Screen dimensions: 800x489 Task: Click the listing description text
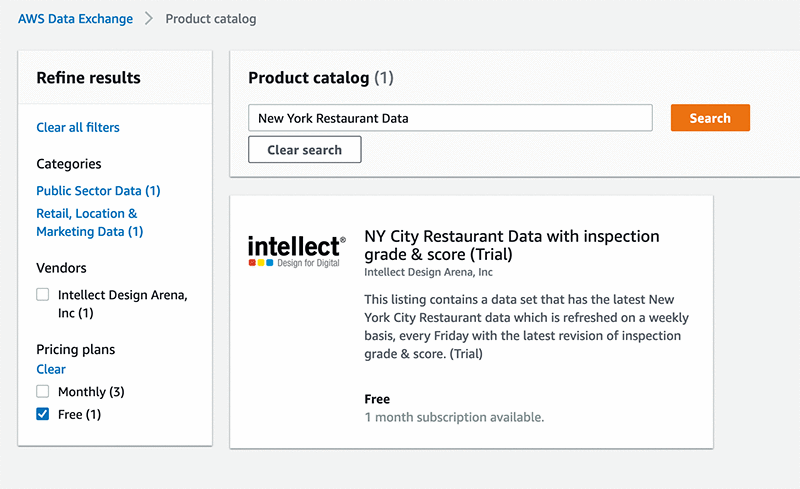click(526, 327)
